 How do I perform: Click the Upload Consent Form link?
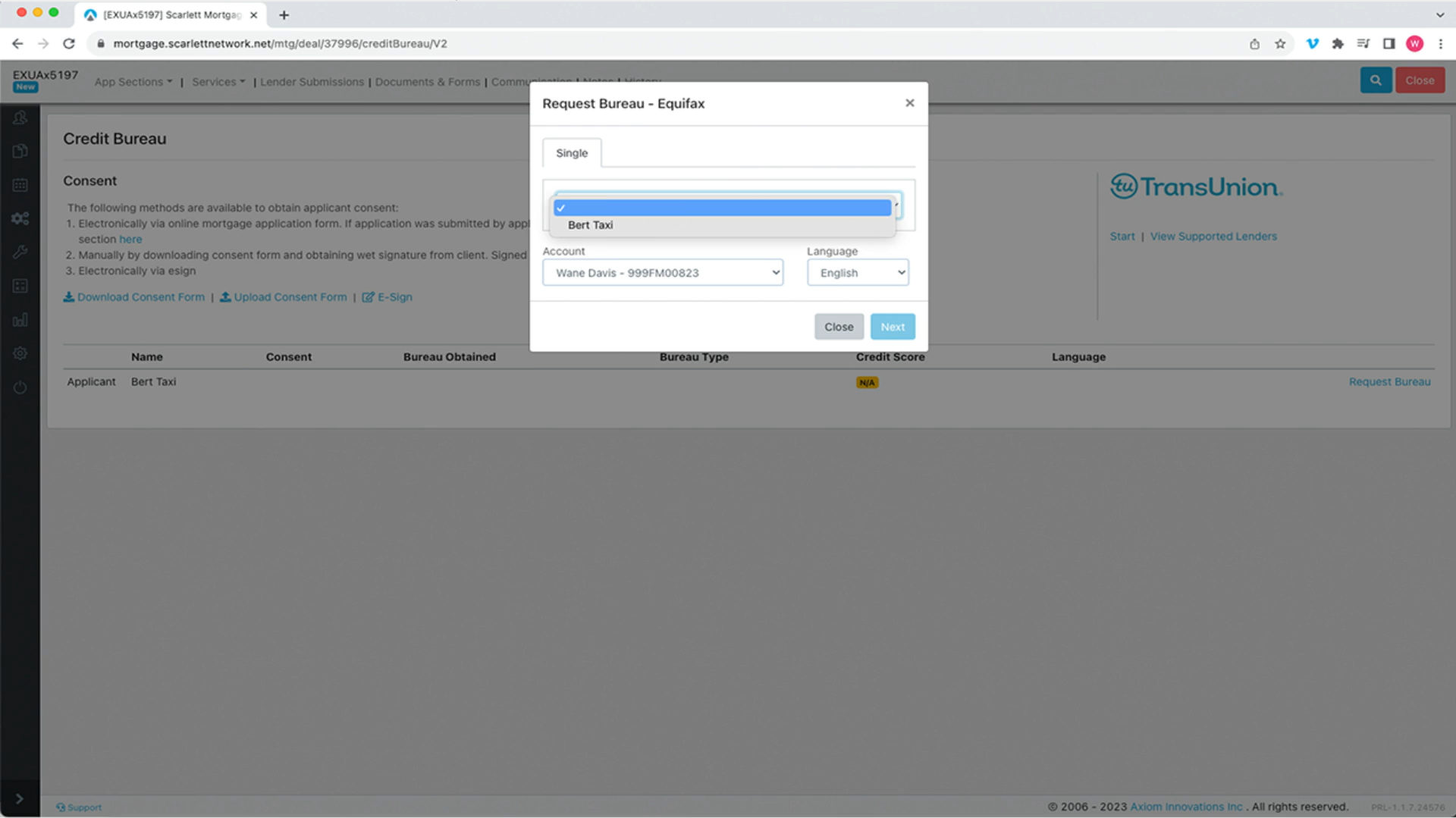(x=284, y=297)
